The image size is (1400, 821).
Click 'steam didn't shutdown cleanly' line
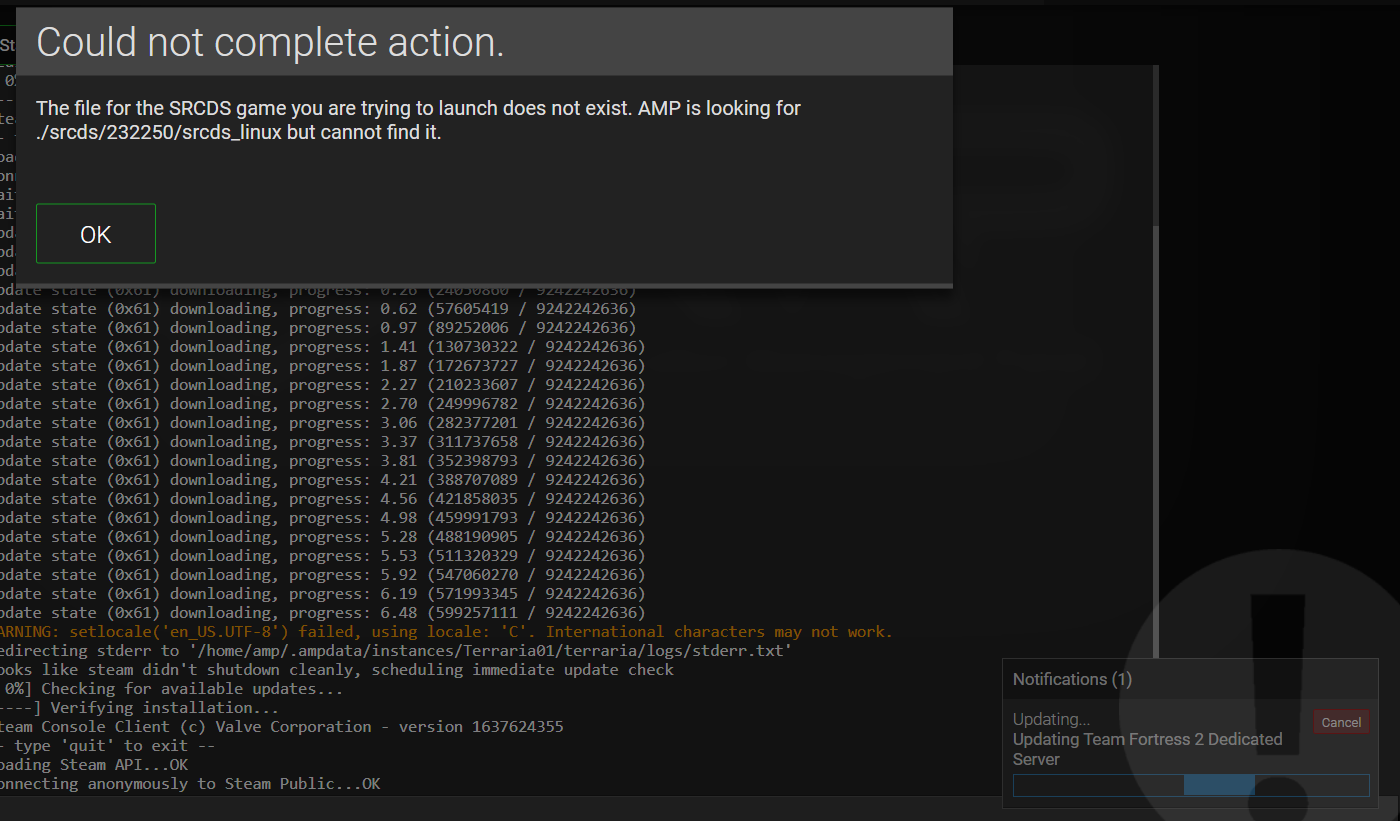tap(337, 670)
